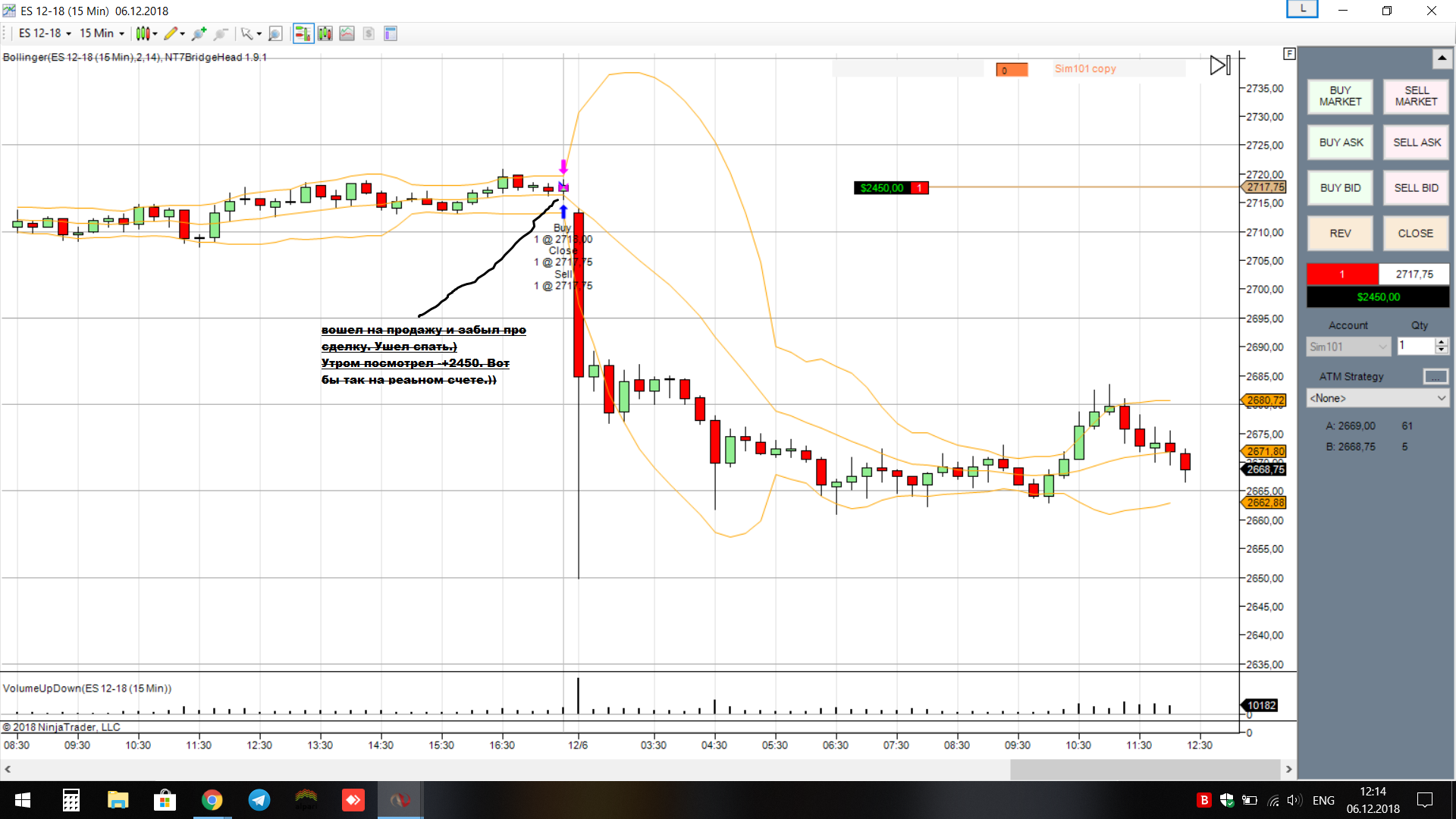Open Telegram from the Windows taskbar
The width and height of the screenshot is (1456, 819).
click(x=259, y=800)
